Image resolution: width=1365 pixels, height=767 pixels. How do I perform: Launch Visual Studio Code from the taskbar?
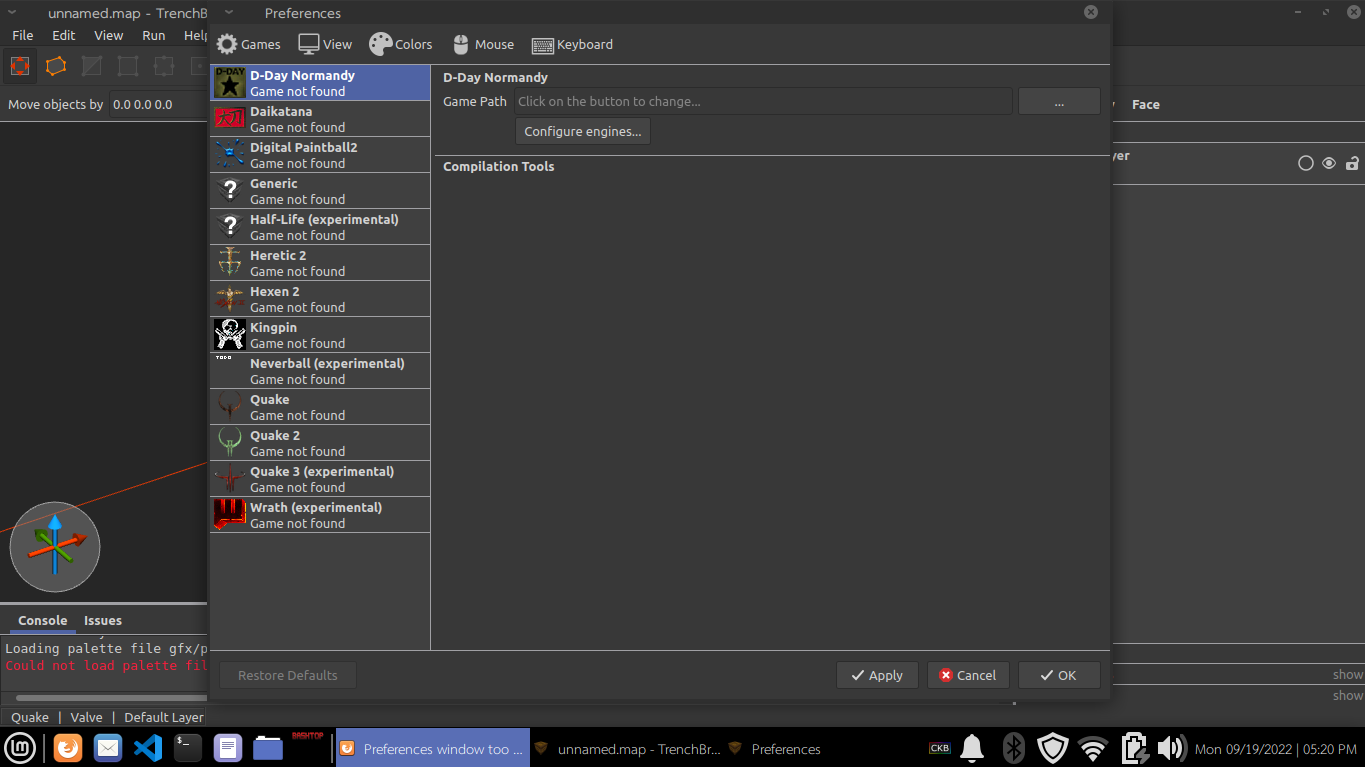pyautogui.click(x=147, y=747)
